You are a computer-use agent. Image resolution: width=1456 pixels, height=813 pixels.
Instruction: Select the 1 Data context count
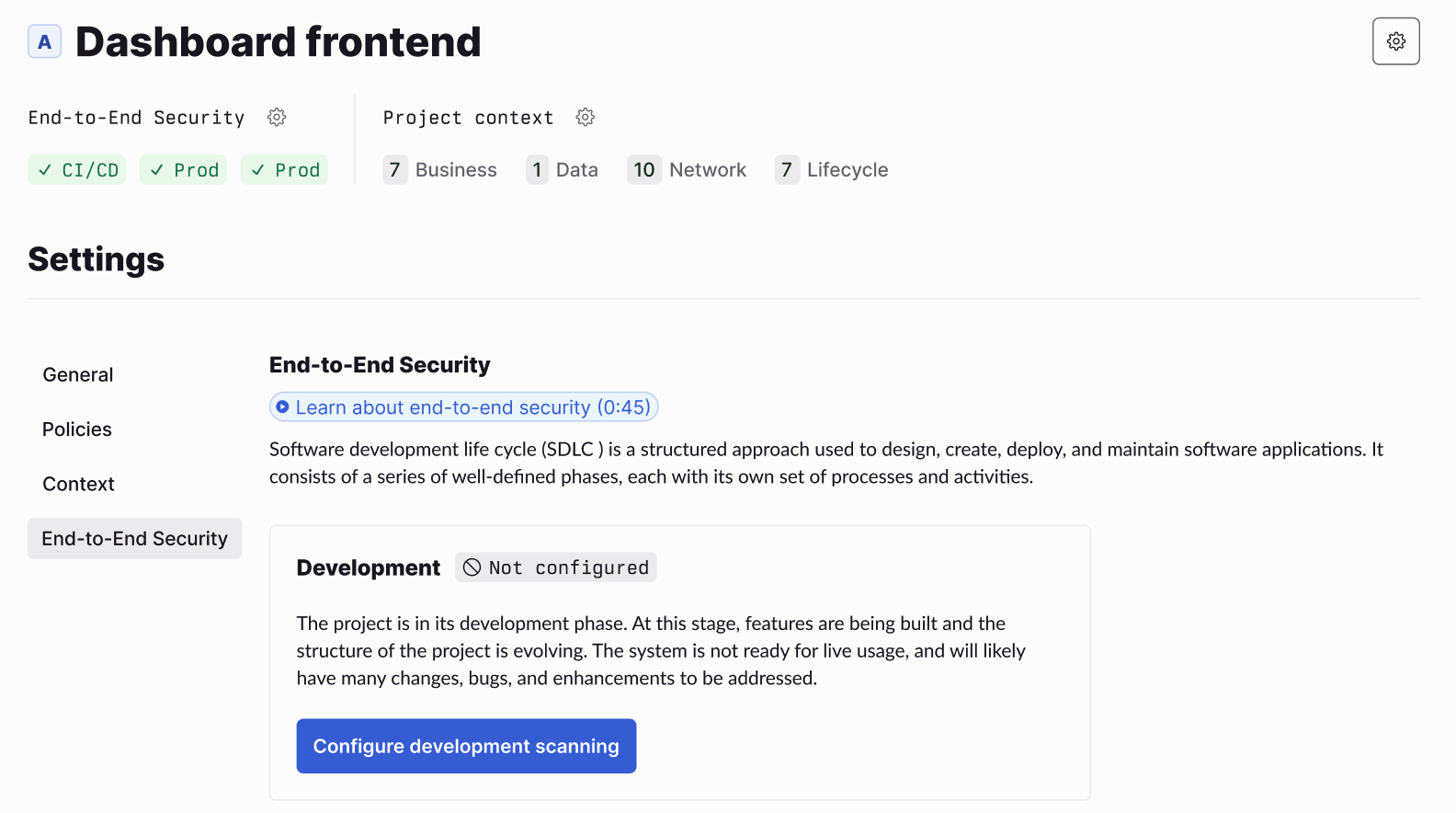(563, 170)
